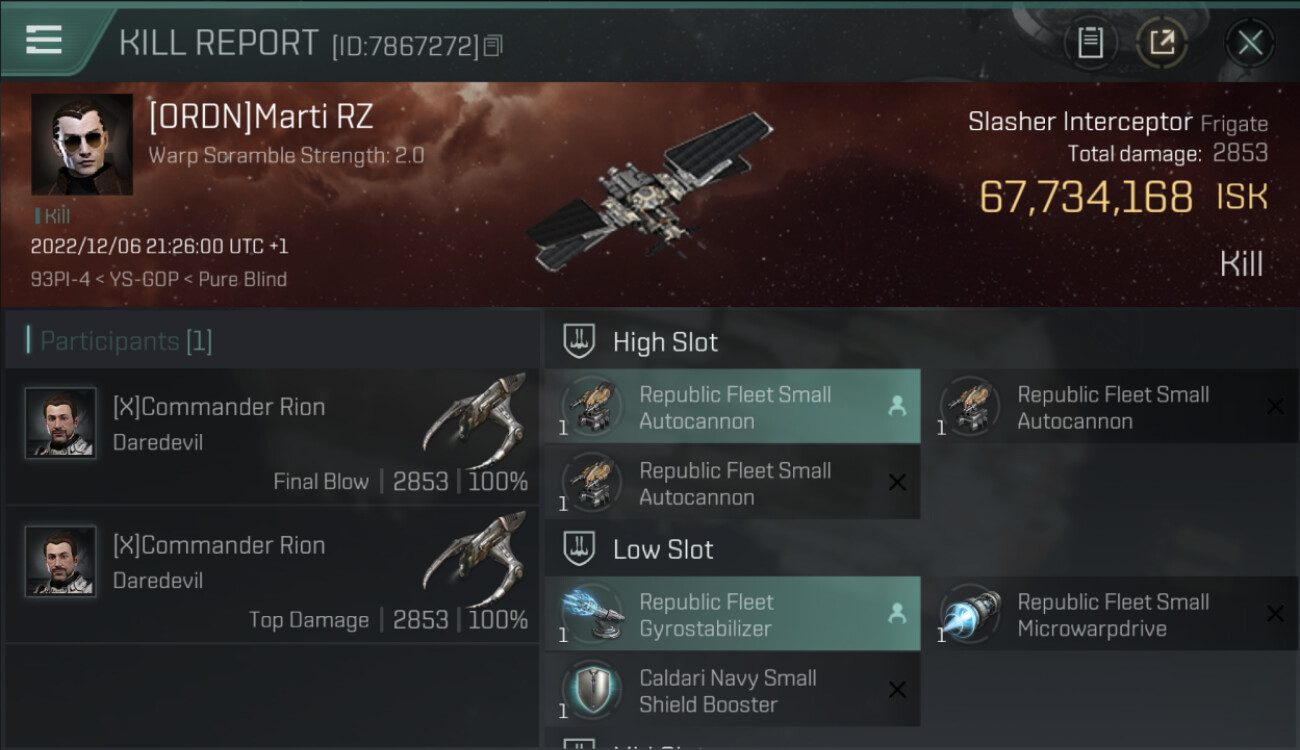
Task: Open Marti RZ's pilot portrait
Action: (82, 145)
